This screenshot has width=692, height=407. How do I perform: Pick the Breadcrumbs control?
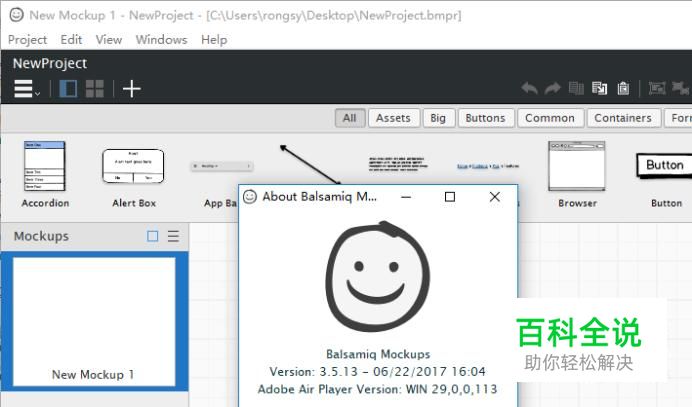click(488, 166)
